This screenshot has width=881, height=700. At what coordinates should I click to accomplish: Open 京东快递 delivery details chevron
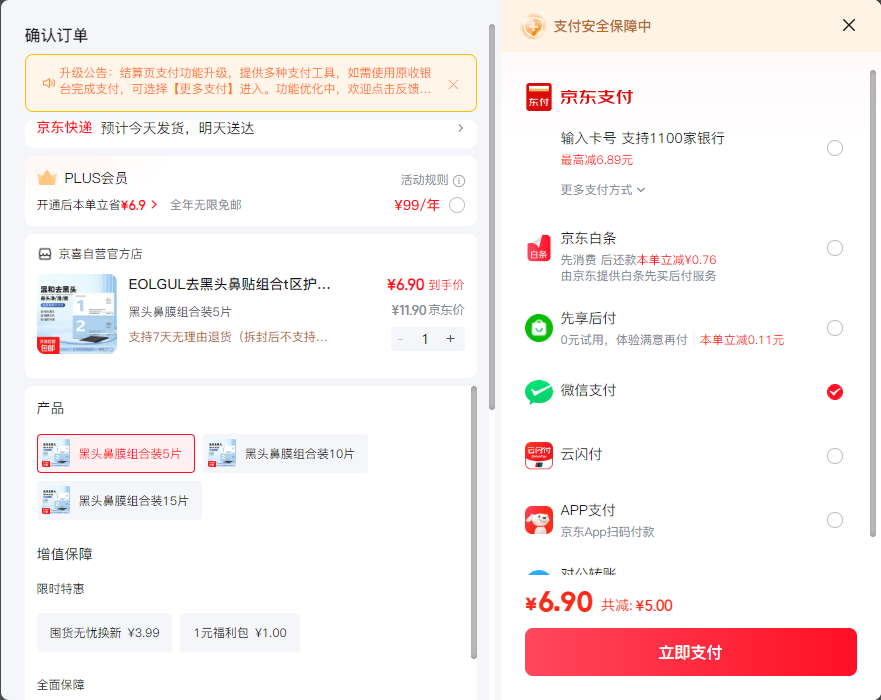(460, 128)
